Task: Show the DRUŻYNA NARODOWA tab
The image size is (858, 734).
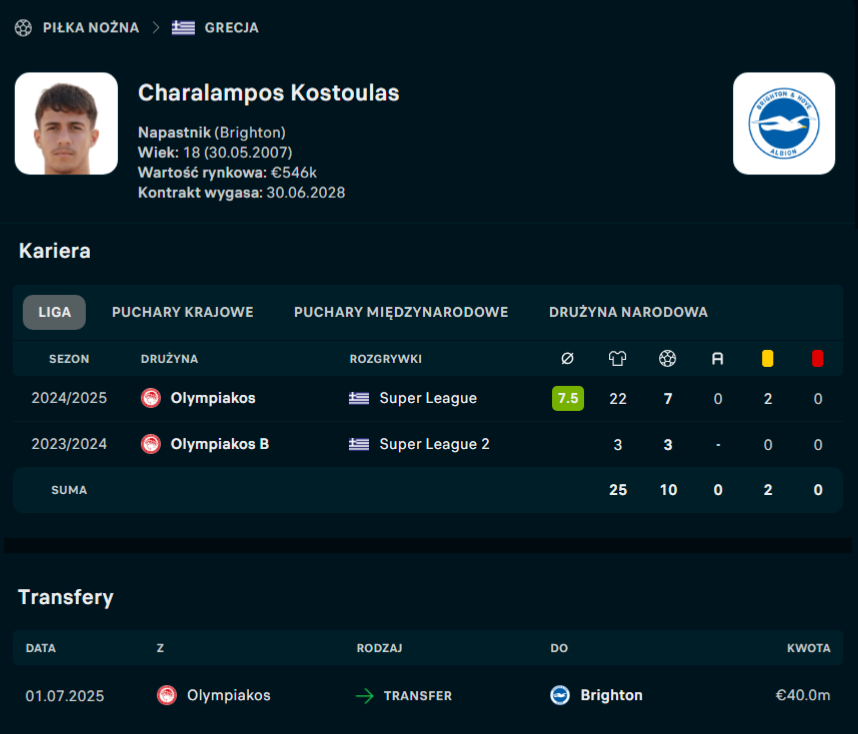Action: (x=628, y=312)
